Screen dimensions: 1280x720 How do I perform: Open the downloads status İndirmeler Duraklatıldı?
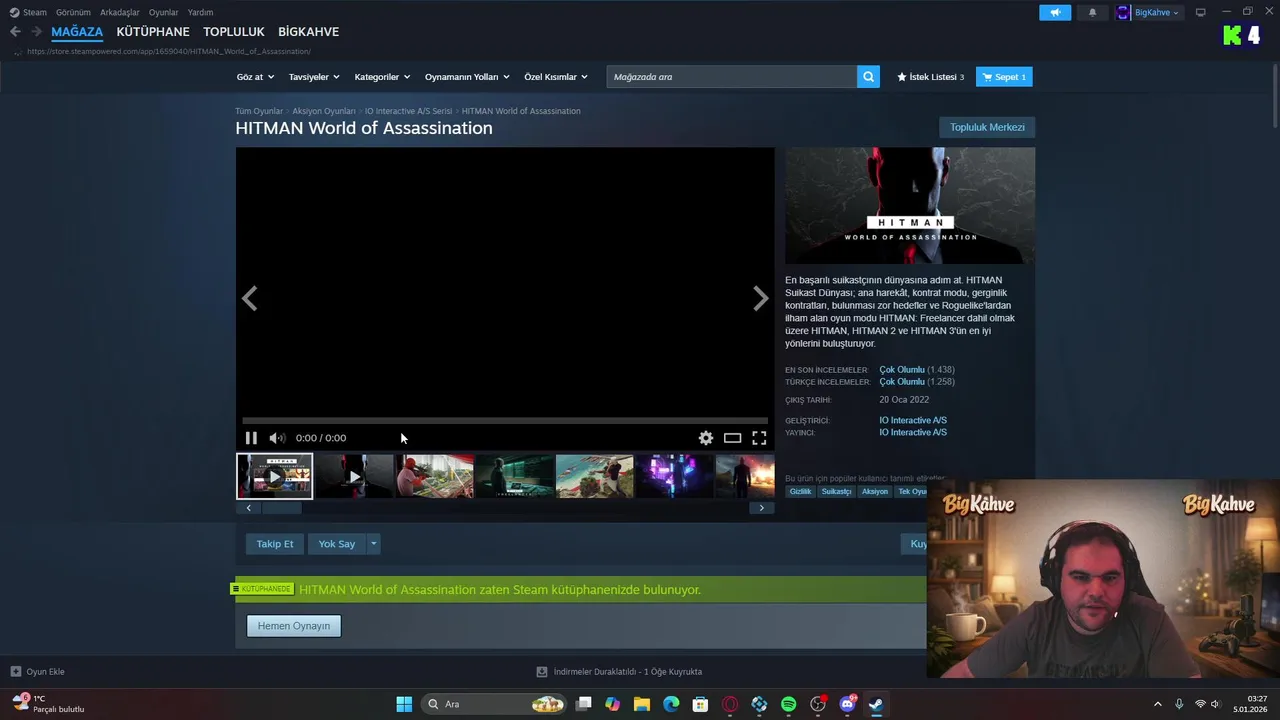(619, 672)
